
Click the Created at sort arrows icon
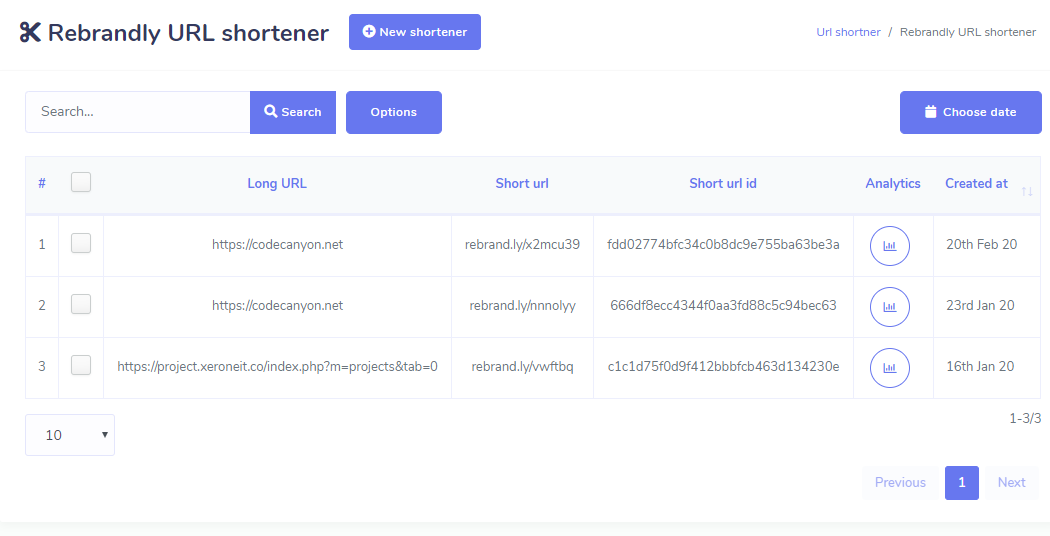[1026, 190]
